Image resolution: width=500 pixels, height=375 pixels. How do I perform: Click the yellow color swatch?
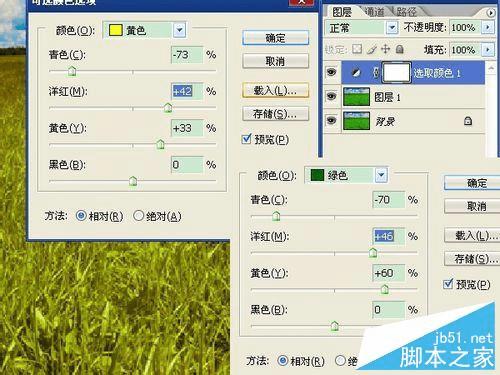(x=116, y=30)
